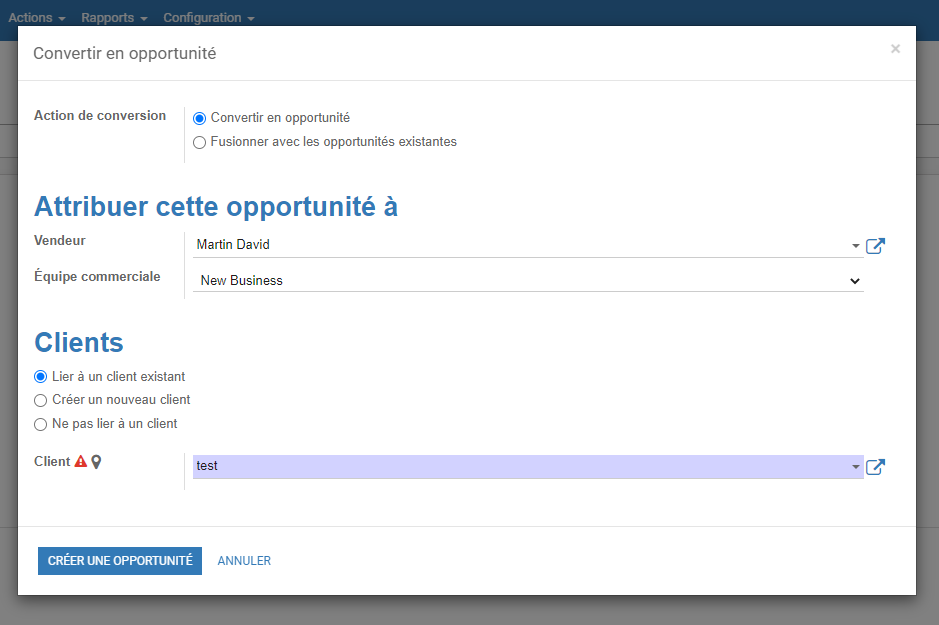939x625 pixels.
Task: Close the dialog with the X icon
Action: pyautogui.click(x=895, y=48)
